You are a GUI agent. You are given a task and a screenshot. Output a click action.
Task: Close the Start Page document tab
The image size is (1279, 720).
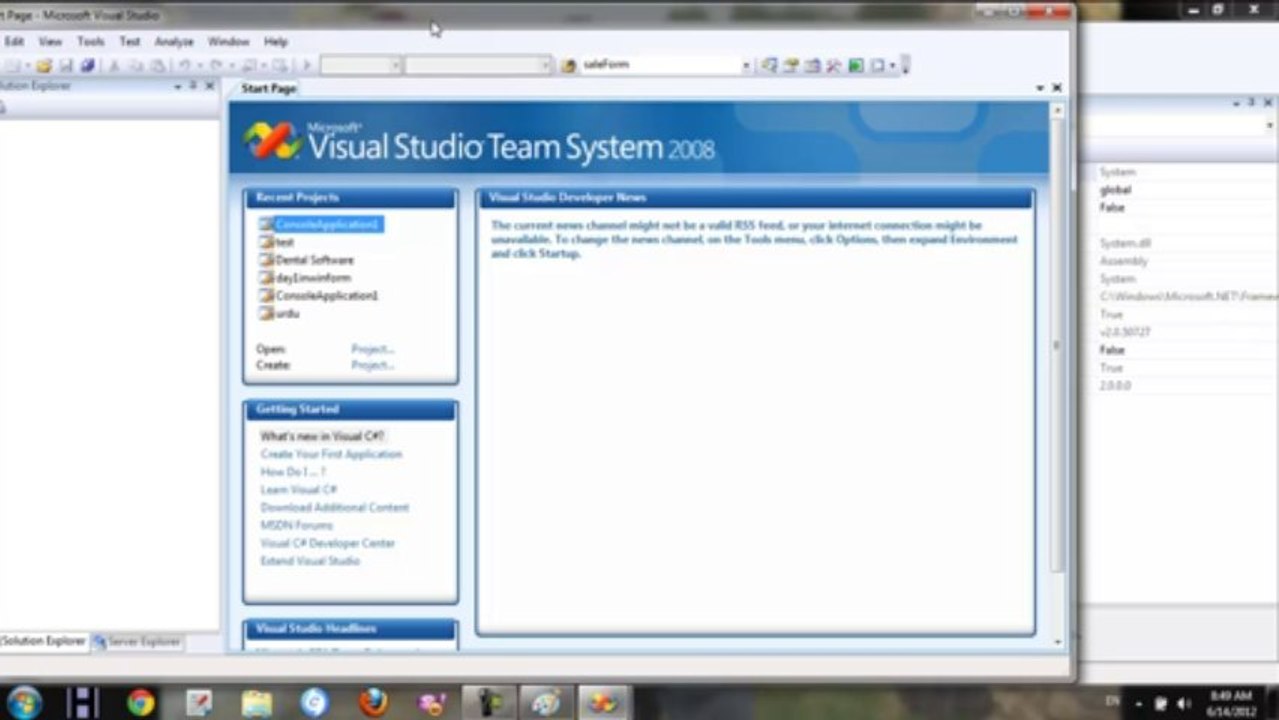[x=1057, y=88]
